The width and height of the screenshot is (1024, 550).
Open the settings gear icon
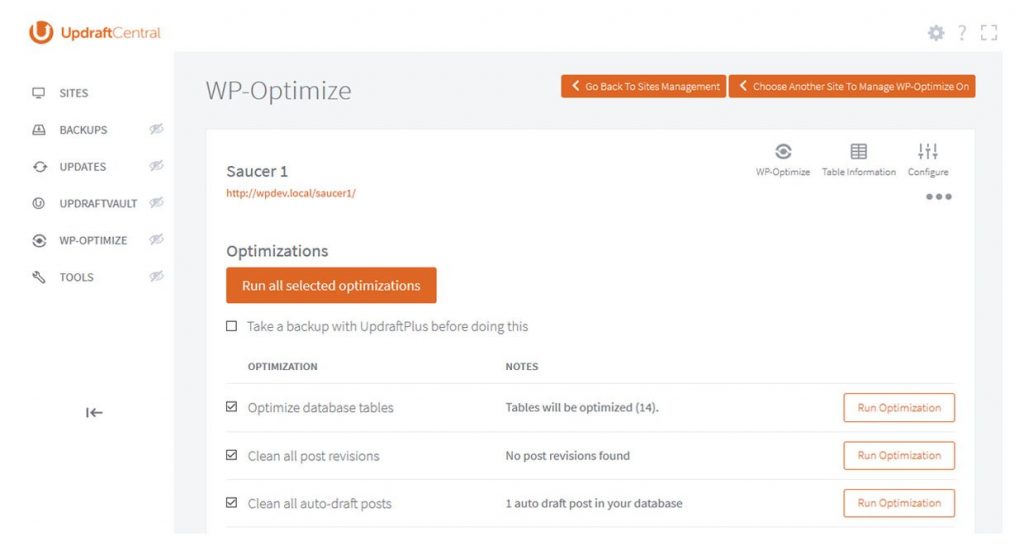(x=936, y=33)
